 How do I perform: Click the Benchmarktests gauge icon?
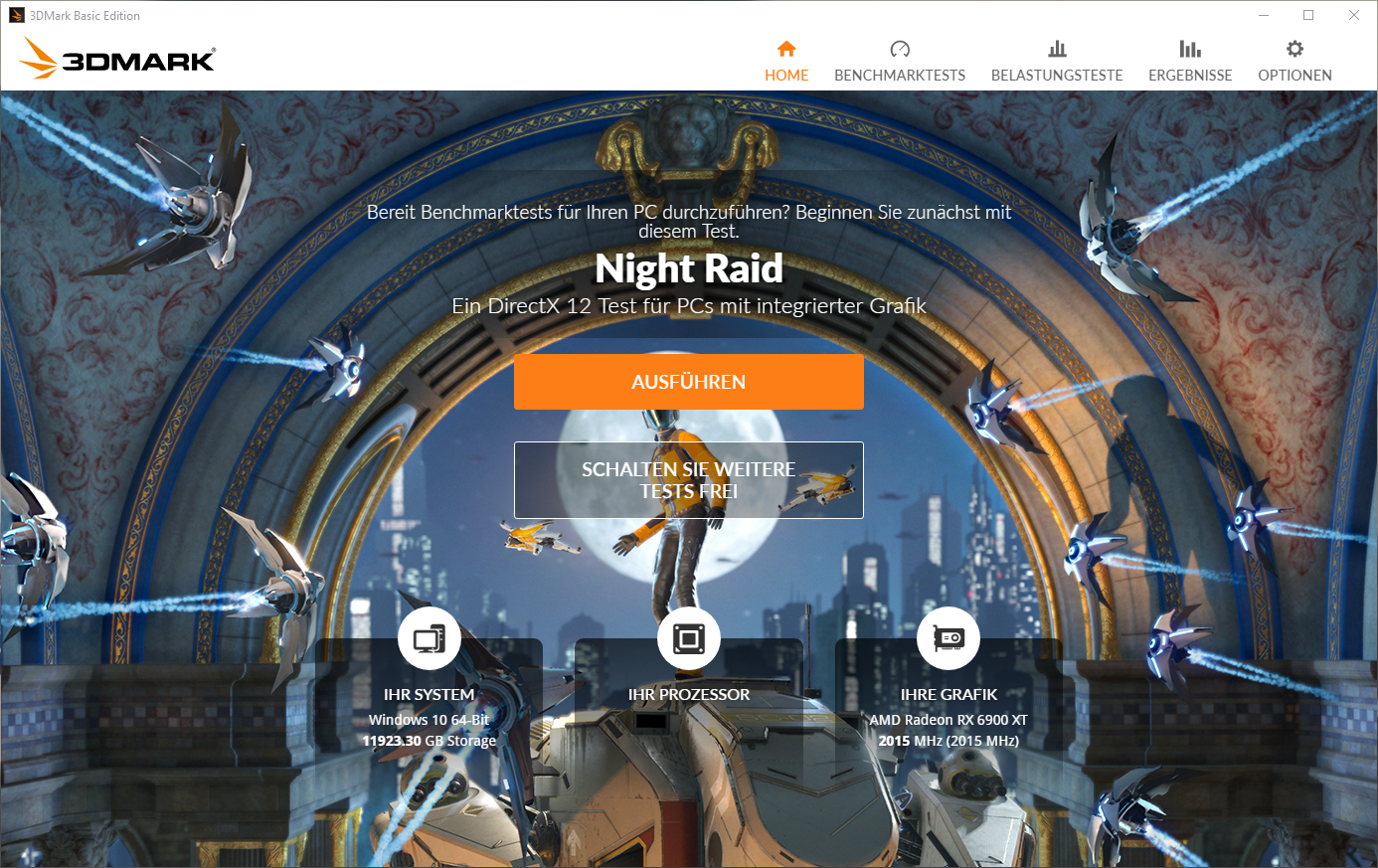click(900, 49)
